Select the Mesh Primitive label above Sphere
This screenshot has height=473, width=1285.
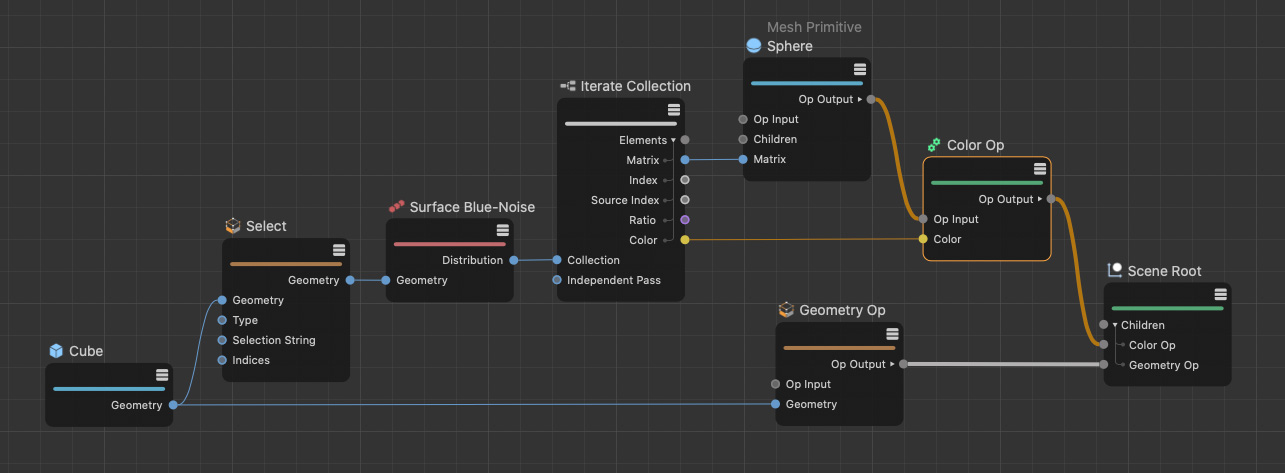point(813,27)
